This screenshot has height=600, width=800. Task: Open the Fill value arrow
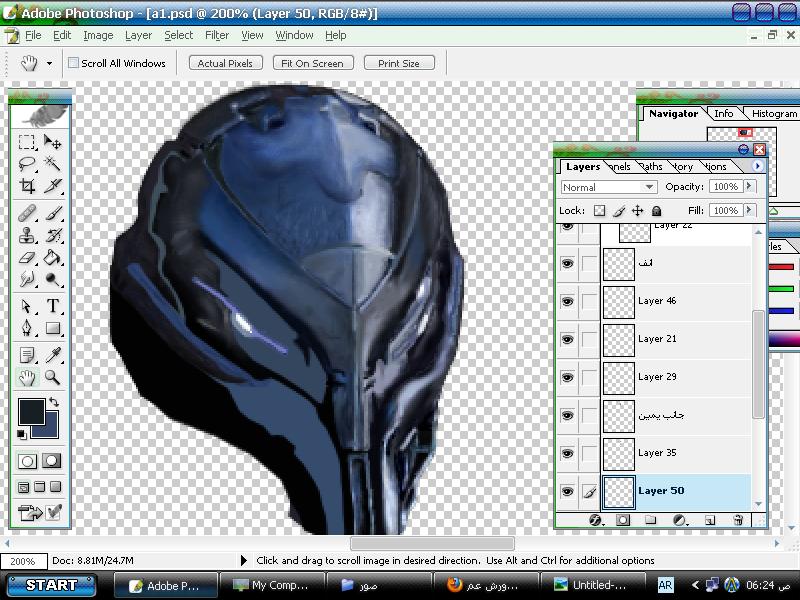[x=750, y=211]
